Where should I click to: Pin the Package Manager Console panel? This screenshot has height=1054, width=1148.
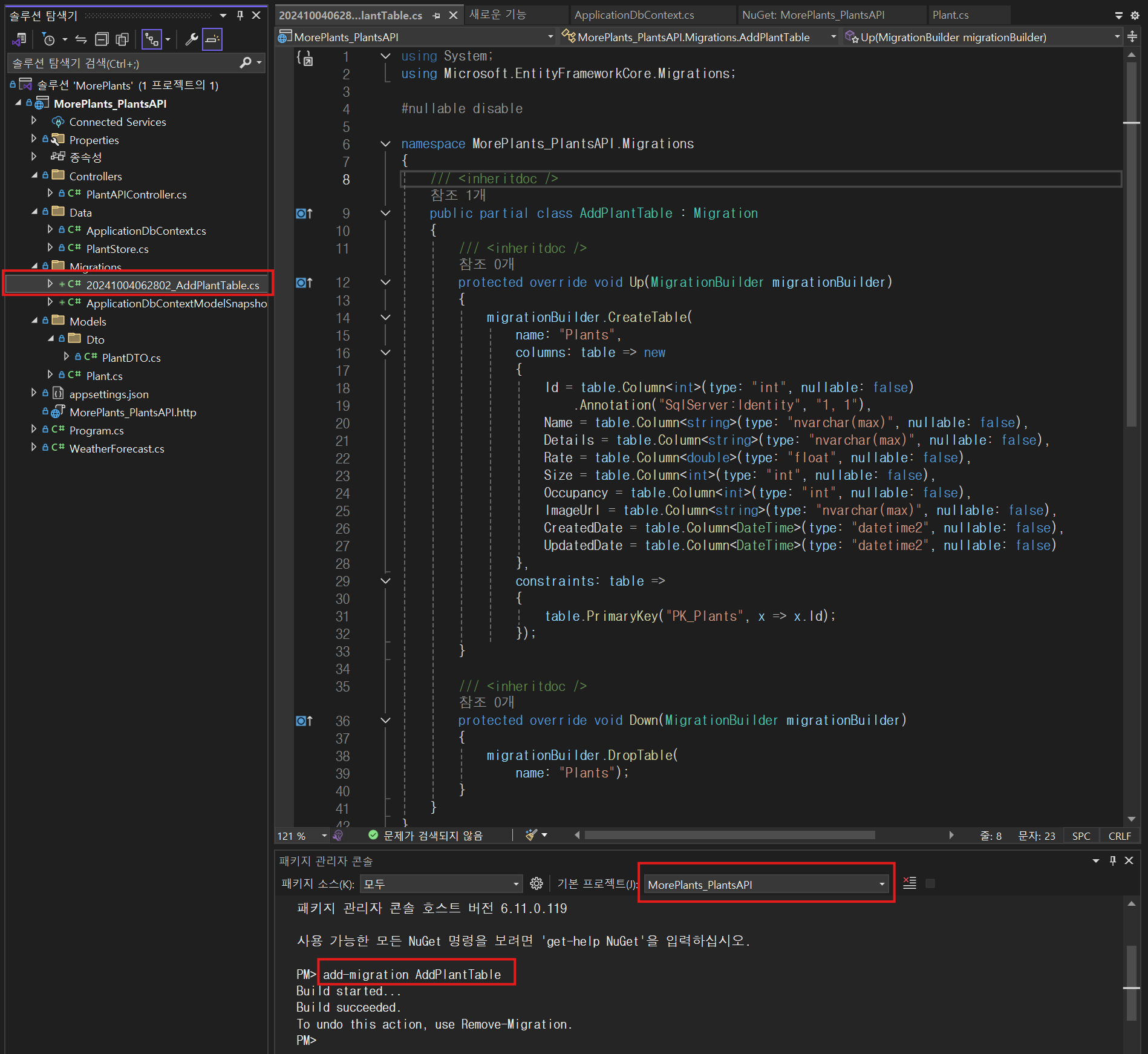coord(1113,860)
